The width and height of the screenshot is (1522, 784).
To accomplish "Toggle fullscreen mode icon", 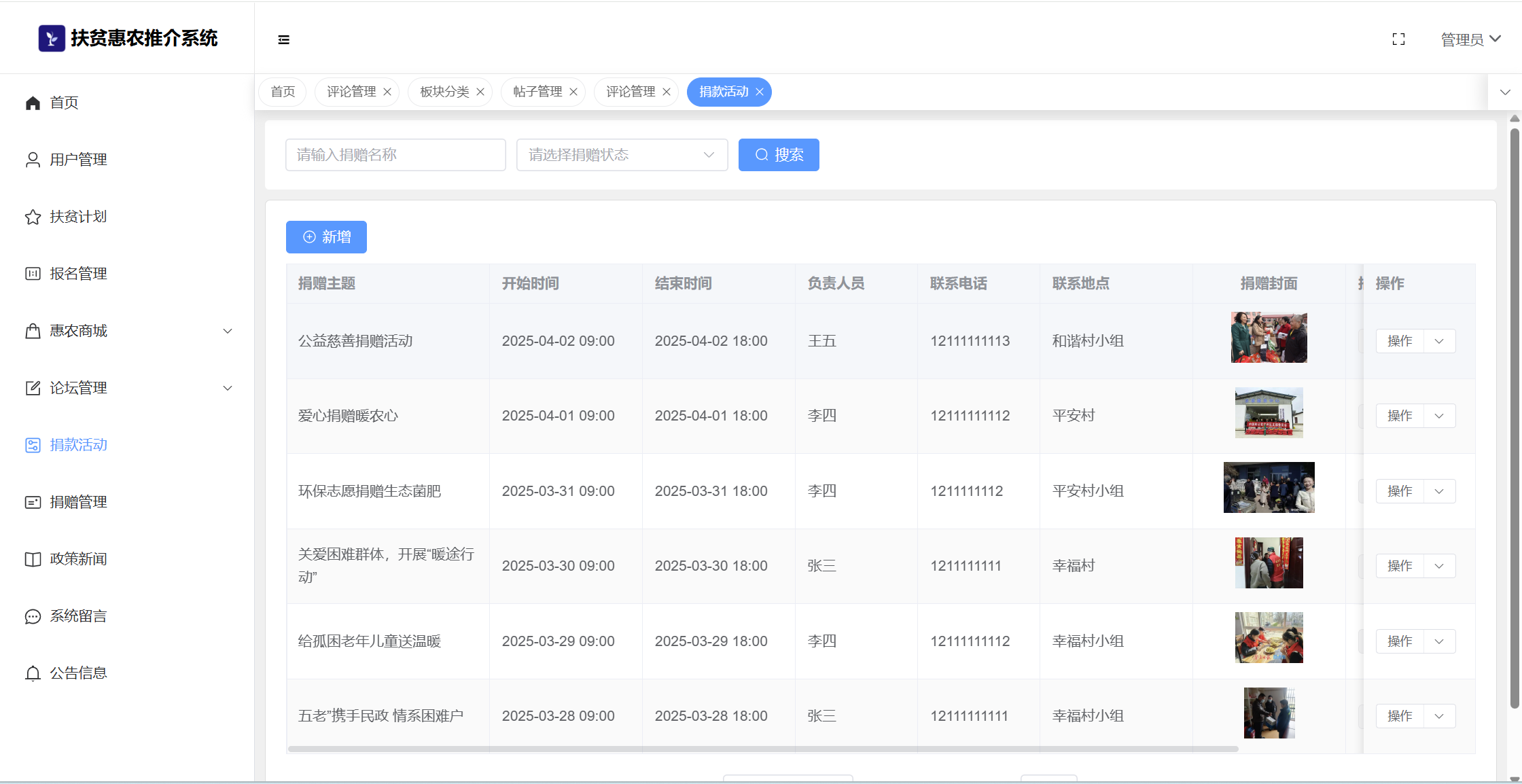I will point(1398,39).
